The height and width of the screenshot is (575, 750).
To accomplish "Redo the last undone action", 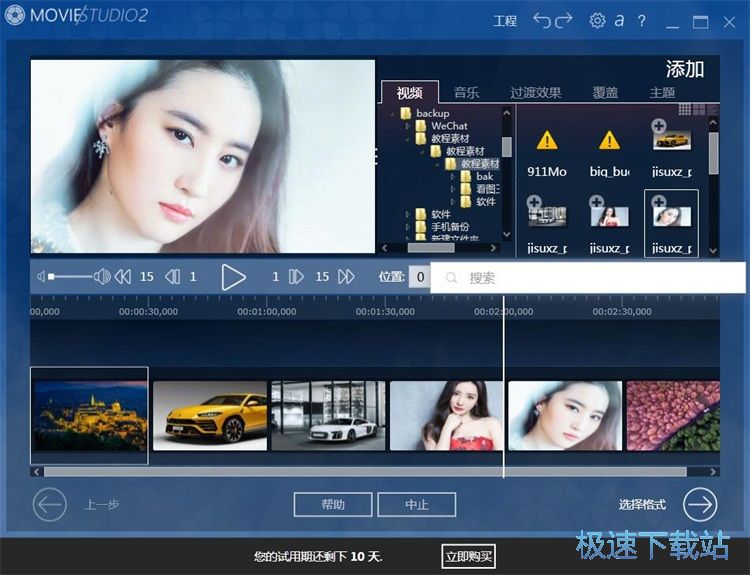I will [563, 21].
